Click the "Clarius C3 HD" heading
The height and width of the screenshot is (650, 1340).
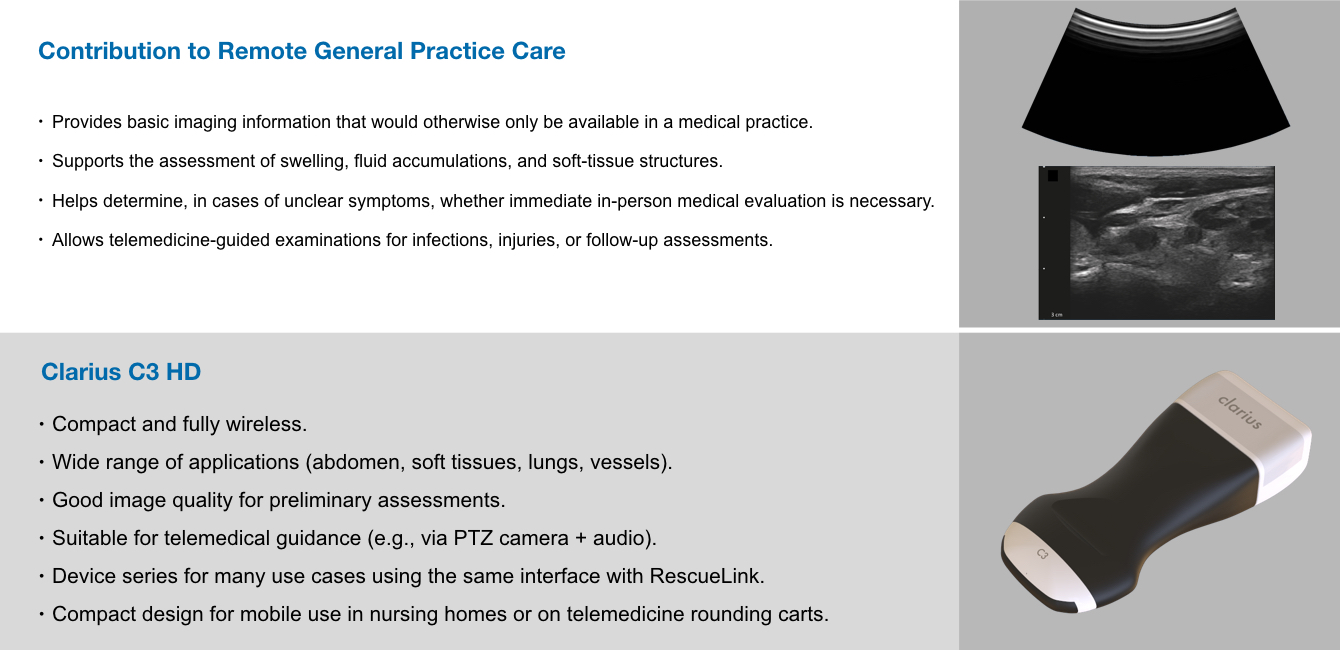point(121,373)
